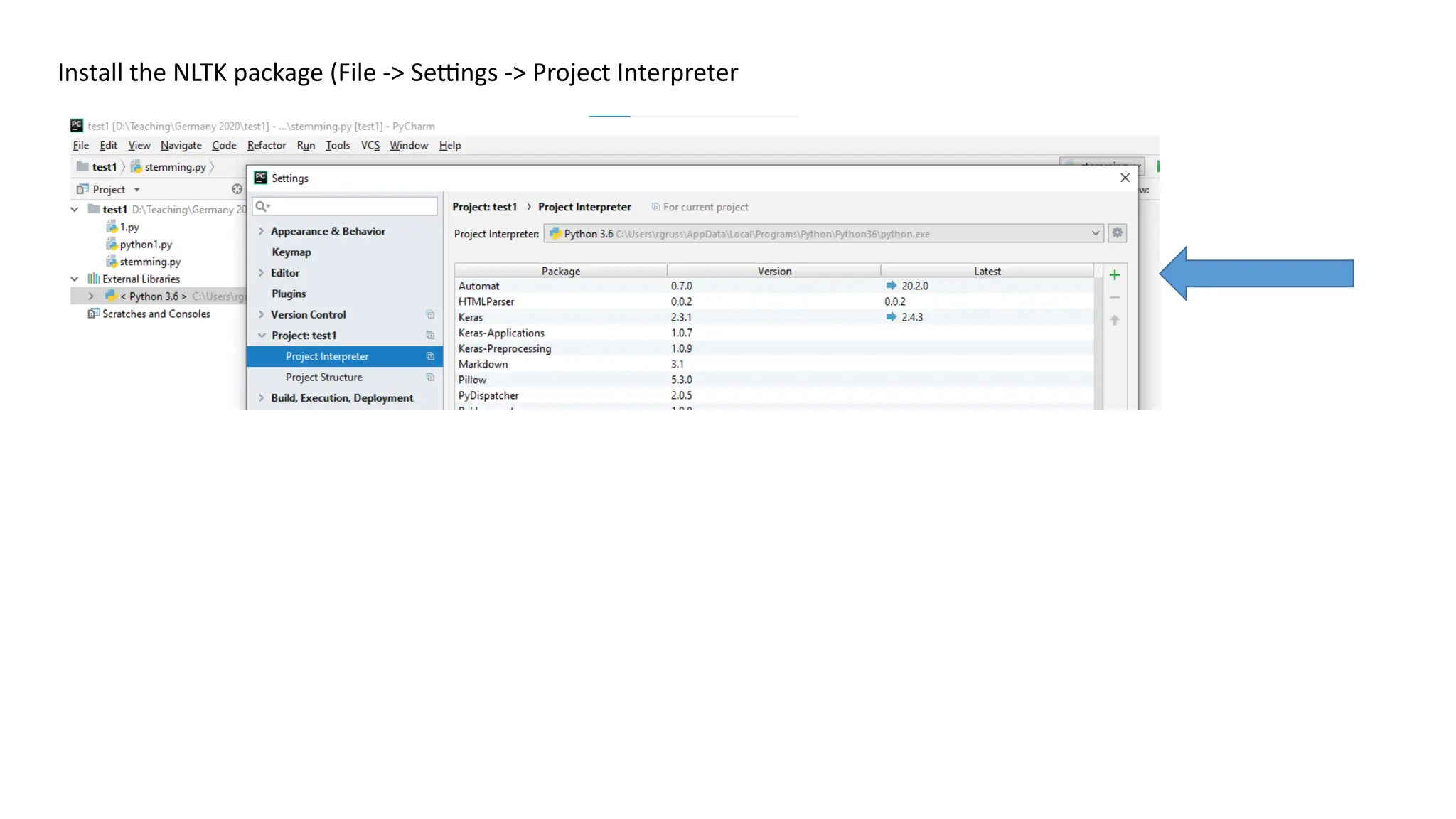Click the green plus install package icon
This screenshot has width=1456, height=819.
(1115, 275)
